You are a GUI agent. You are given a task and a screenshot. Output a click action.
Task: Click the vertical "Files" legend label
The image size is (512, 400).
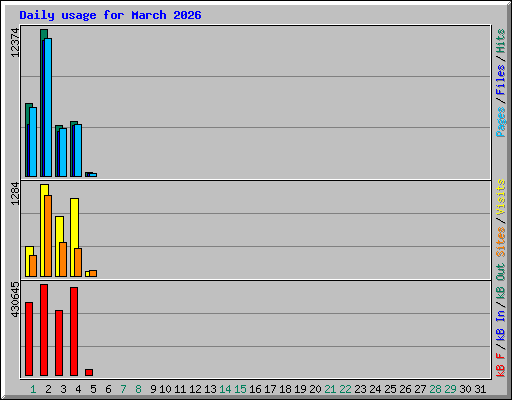500,80
